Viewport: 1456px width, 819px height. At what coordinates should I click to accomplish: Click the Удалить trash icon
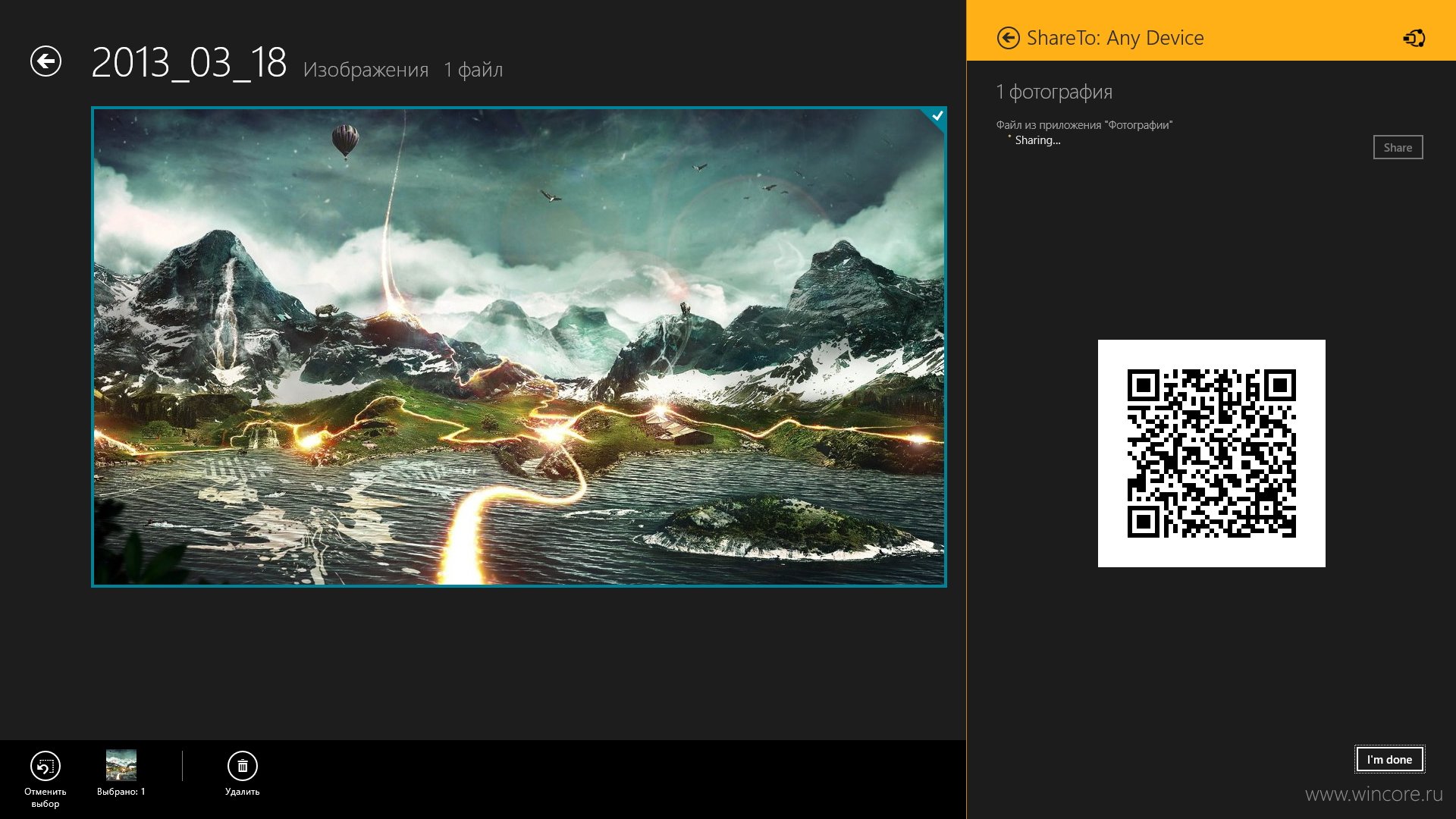(243, 766)
